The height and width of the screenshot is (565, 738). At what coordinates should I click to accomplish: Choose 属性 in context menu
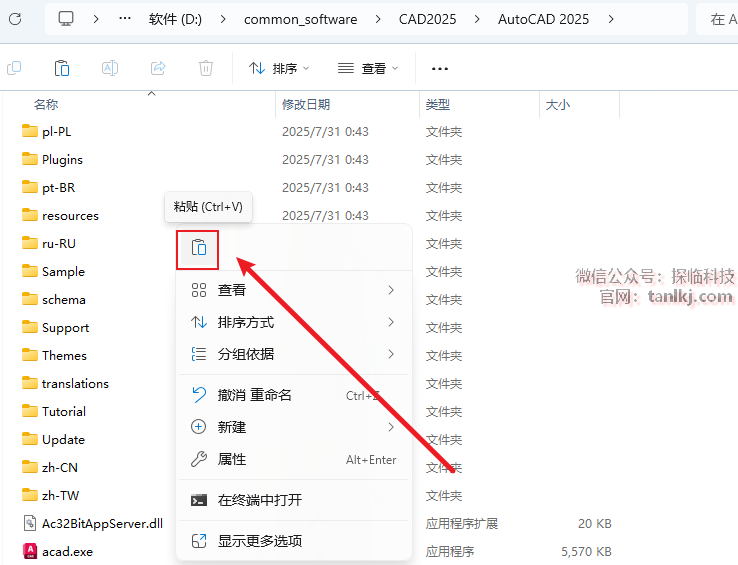(x=294, y=459)
